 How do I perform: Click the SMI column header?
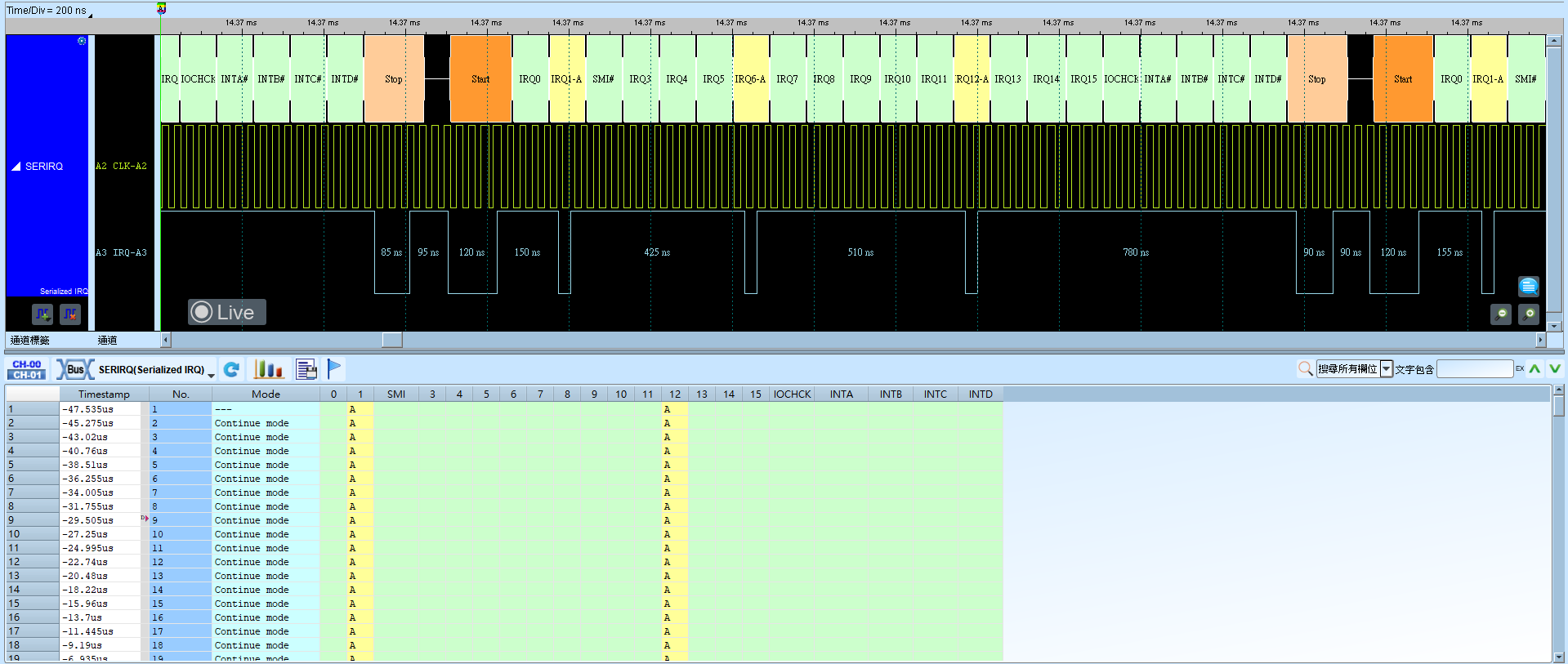(x=396, y=394)
